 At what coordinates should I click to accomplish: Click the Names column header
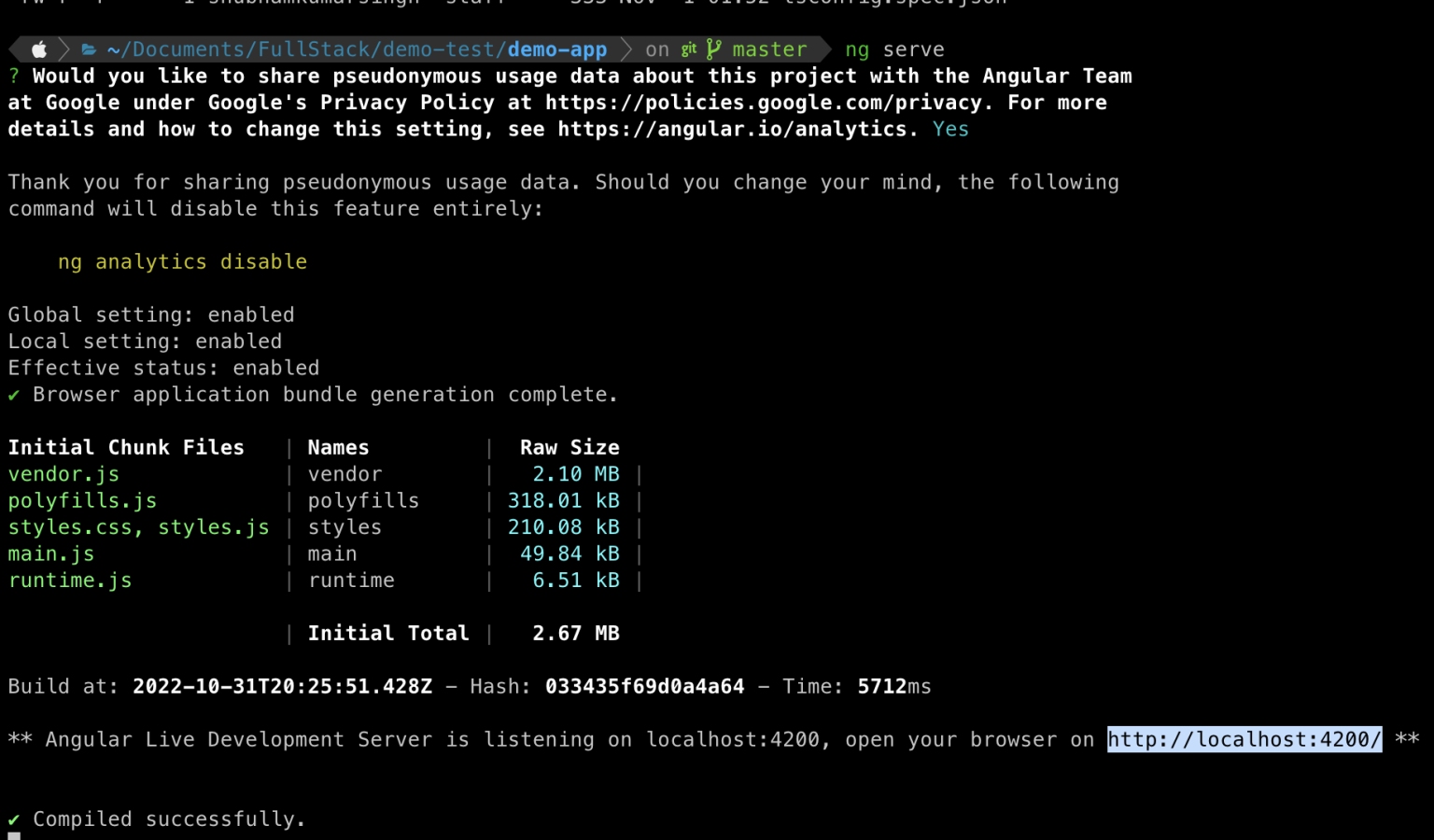pyautogui.click(x=339, y=448)
